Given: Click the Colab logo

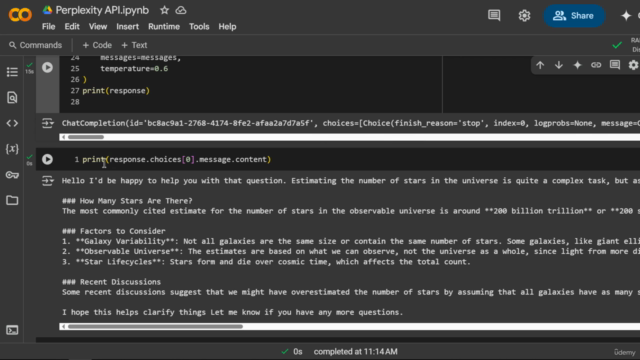Looking at the screenshot, I should (20, 15).
